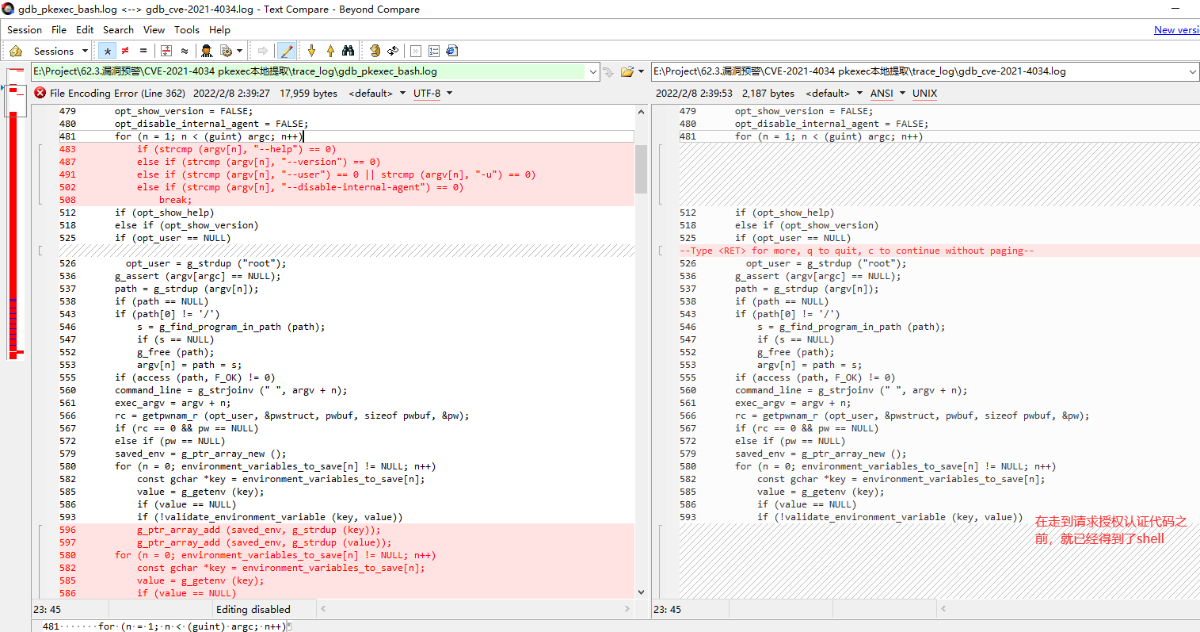Go to previous difference up arrow
This screenshot has width=1200, height=632.
(x=330, y=50)
